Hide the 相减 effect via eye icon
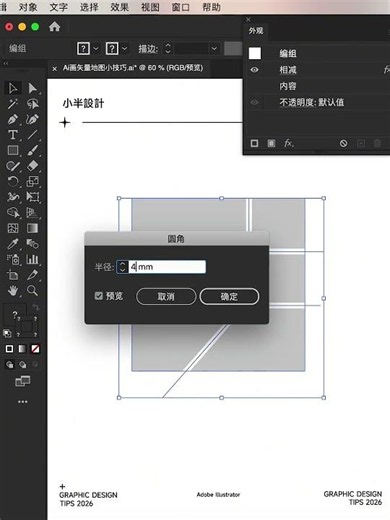The width and height of the screenshot is (390, 520). click(x=254, y=70)
